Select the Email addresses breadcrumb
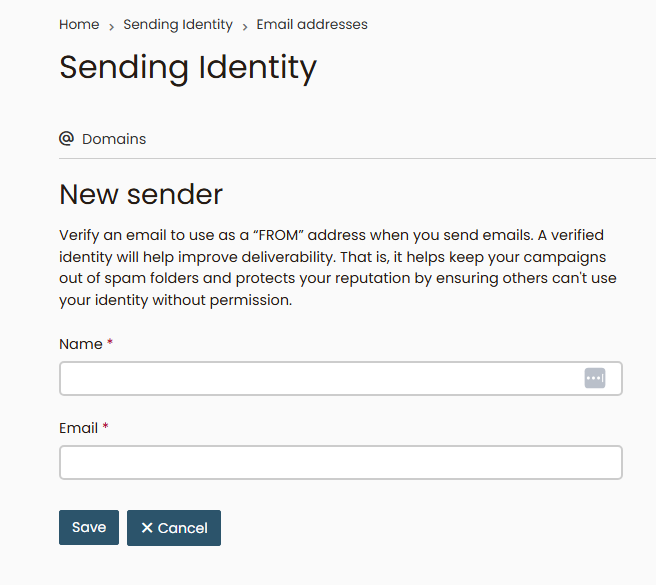 [312, 24]
